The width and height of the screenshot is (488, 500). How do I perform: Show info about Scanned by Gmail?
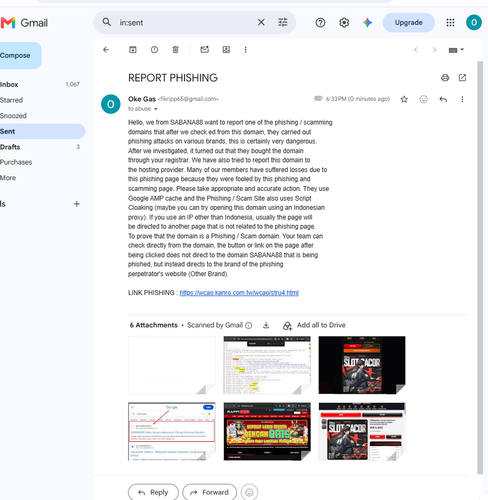249,325
